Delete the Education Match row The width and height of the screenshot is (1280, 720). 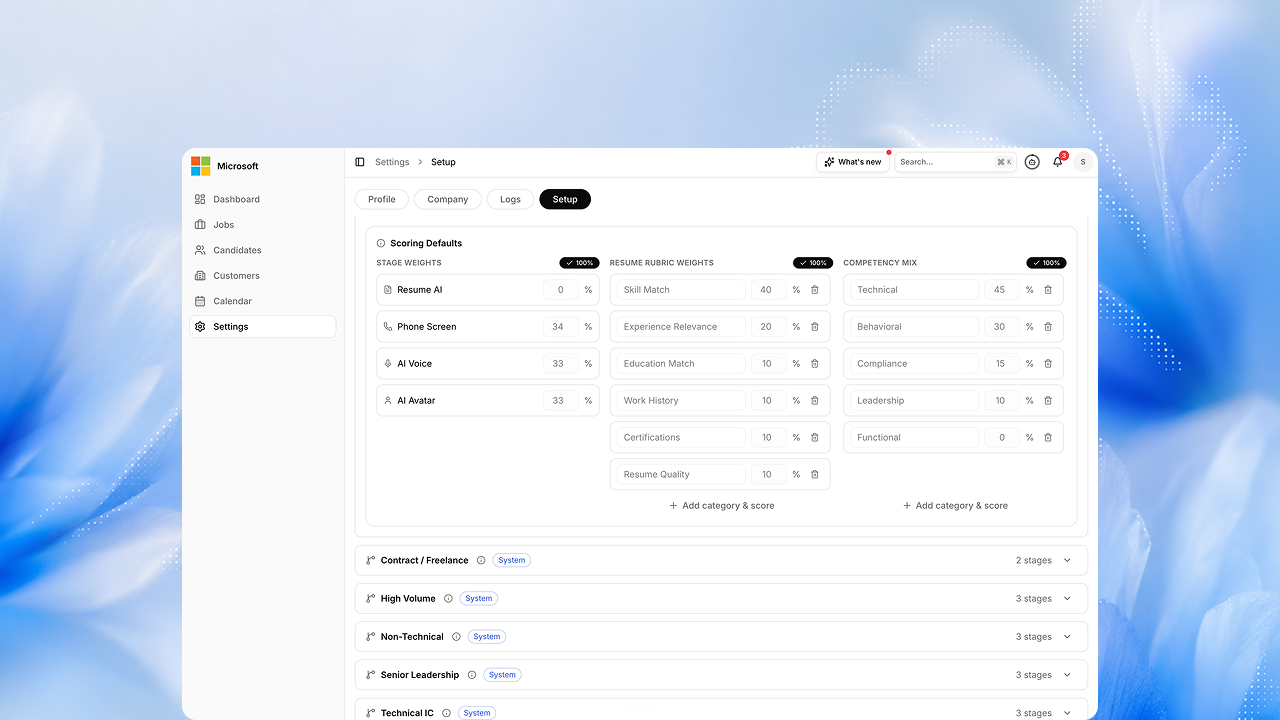coord(815,364)
